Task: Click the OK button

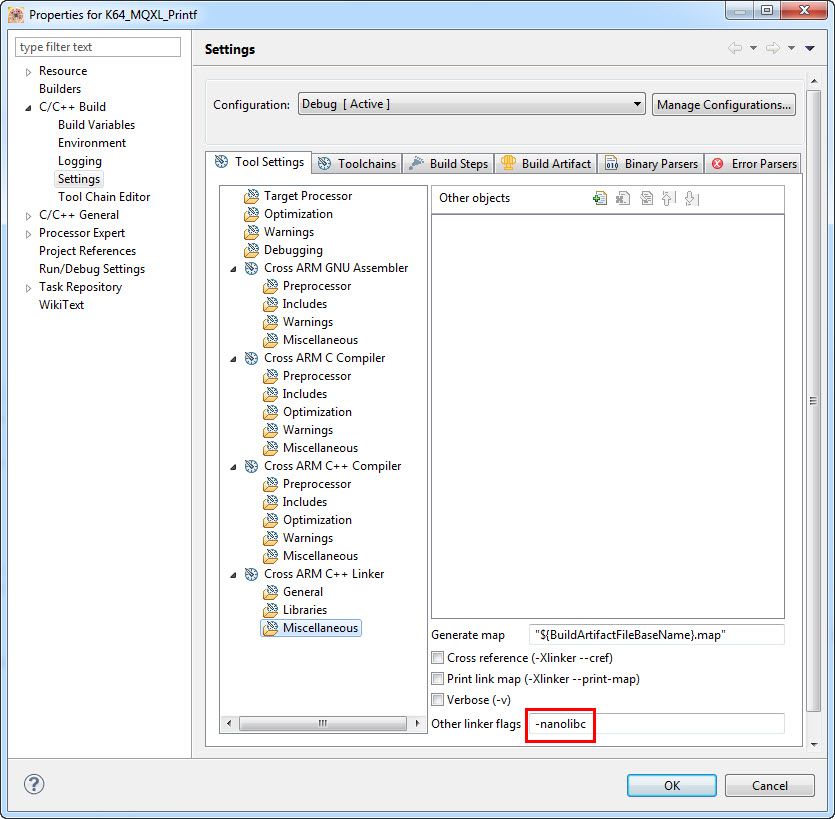Action: (672, 785)
